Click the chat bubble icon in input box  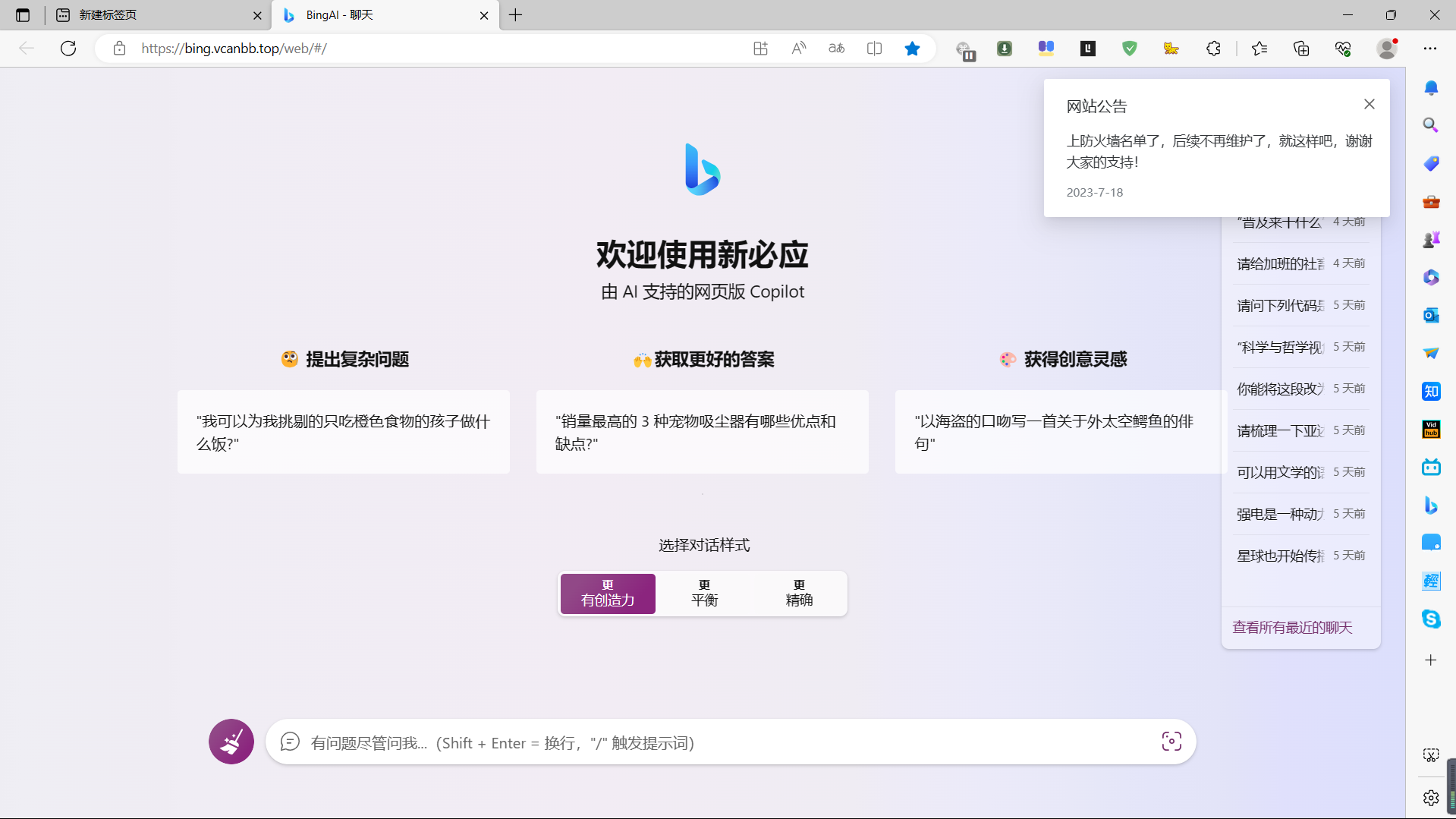[x=290, y=742]
